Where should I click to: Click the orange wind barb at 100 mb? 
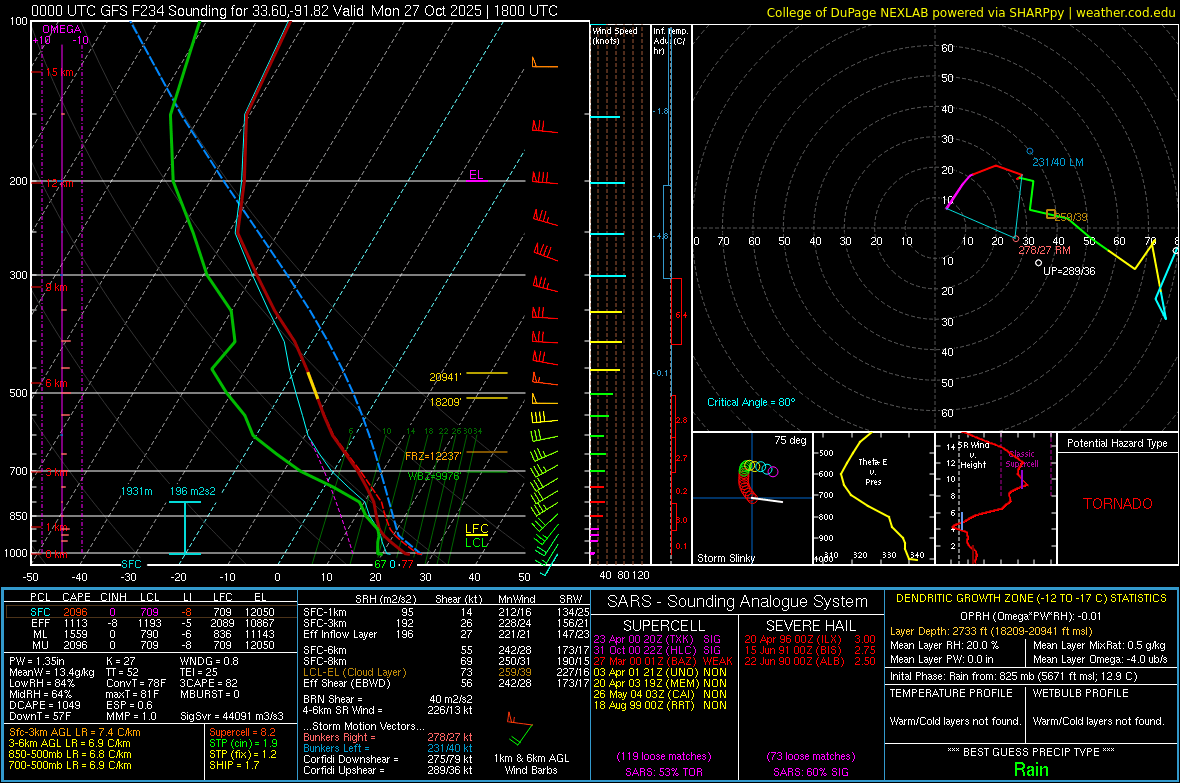click(544, 62)
